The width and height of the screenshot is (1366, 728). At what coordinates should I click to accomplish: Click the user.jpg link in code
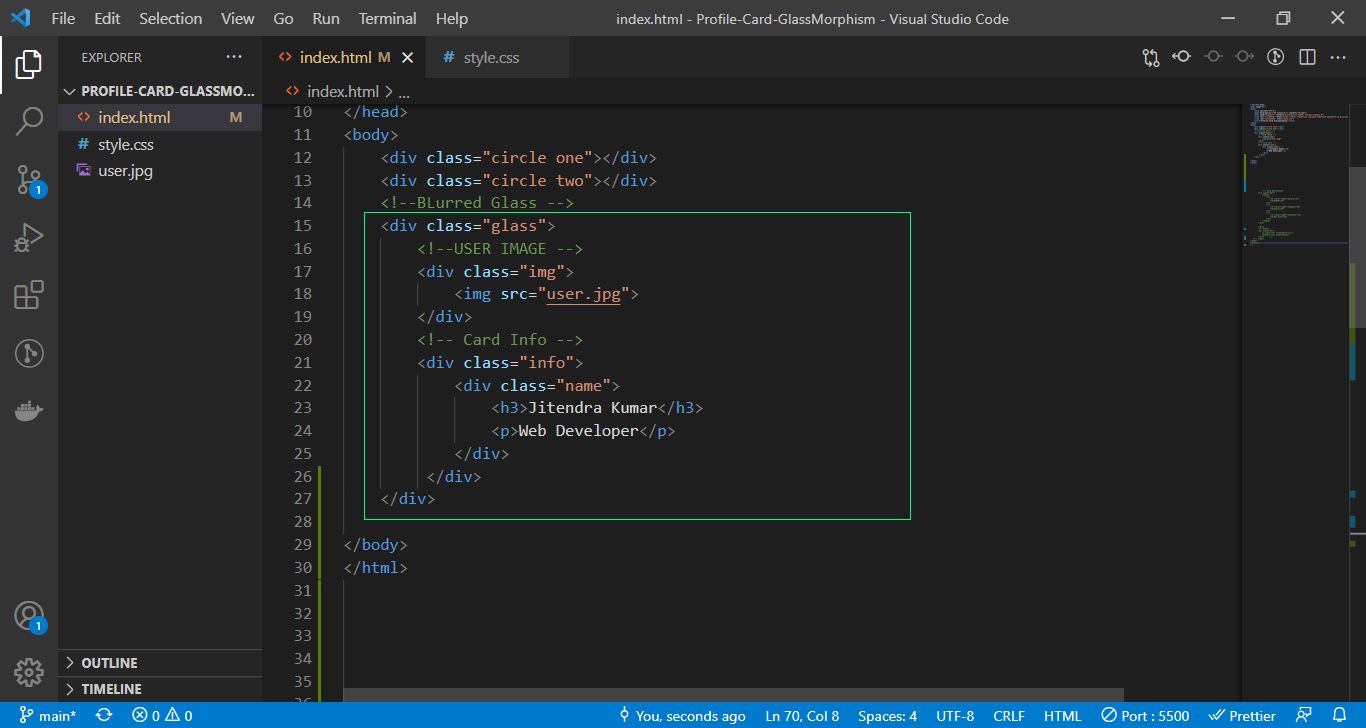(583, 294)
